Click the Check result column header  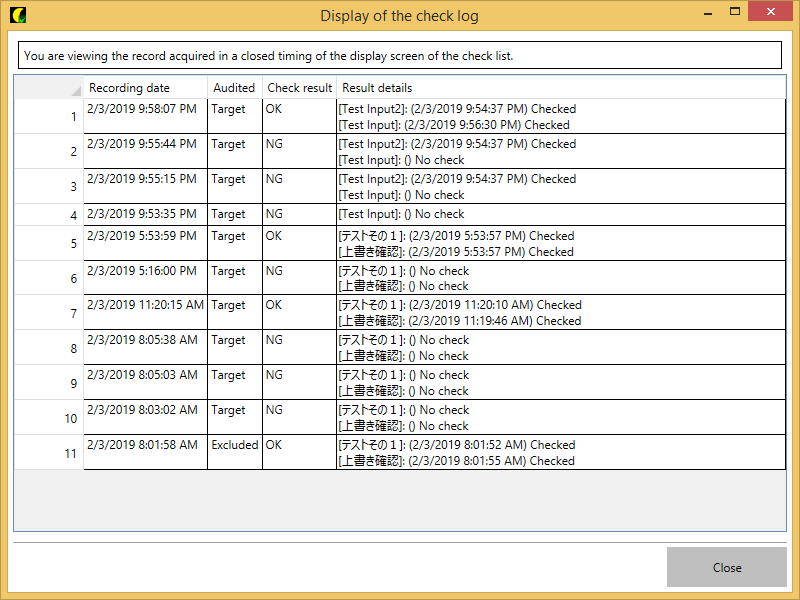(299, 88)
